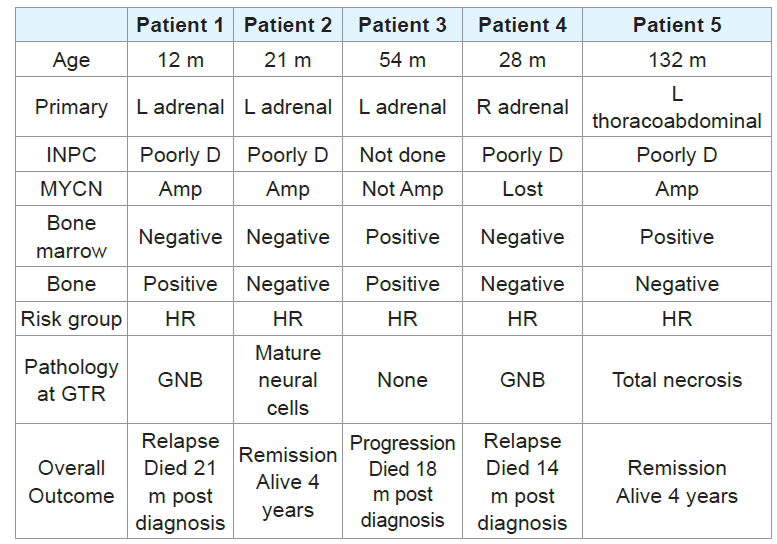Select the Not done INPC cell
Viewport: 777px width, 544px height.
pos(402,155)
